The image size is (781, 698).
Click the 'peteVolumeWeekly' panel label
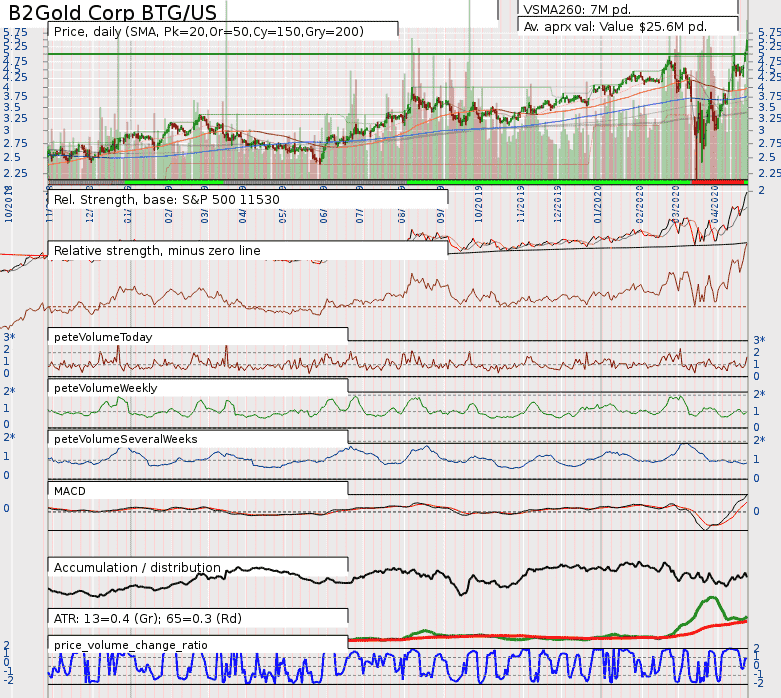106,388
